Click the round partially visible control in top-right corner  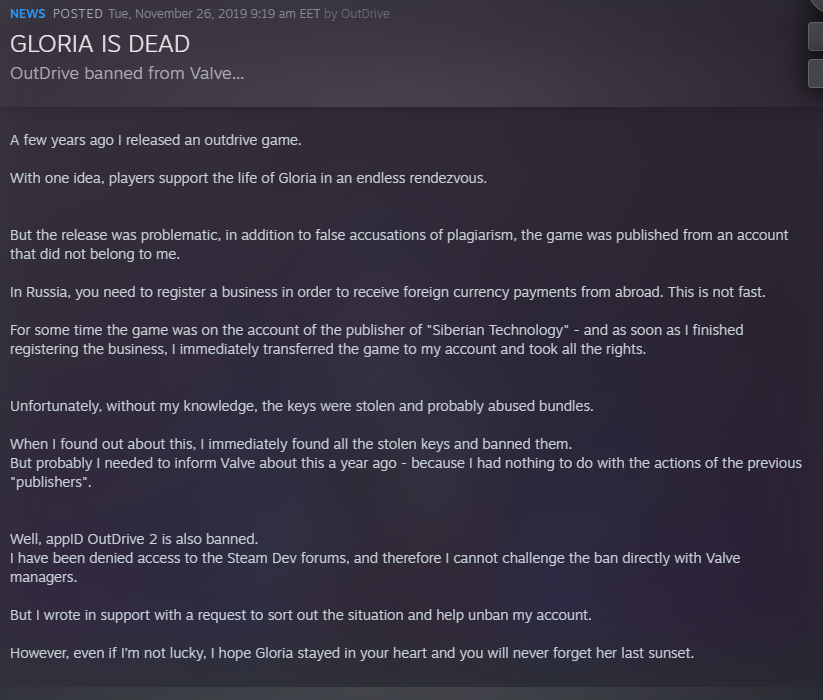point(817,3)
